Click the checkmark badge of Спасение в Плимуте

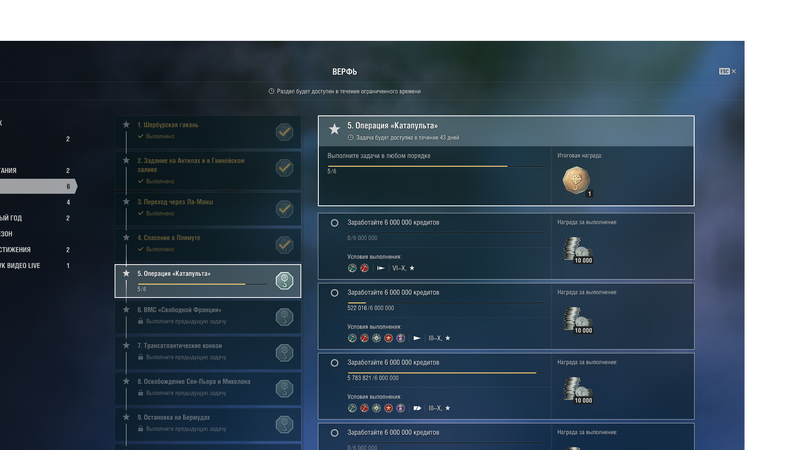[284, 245]
